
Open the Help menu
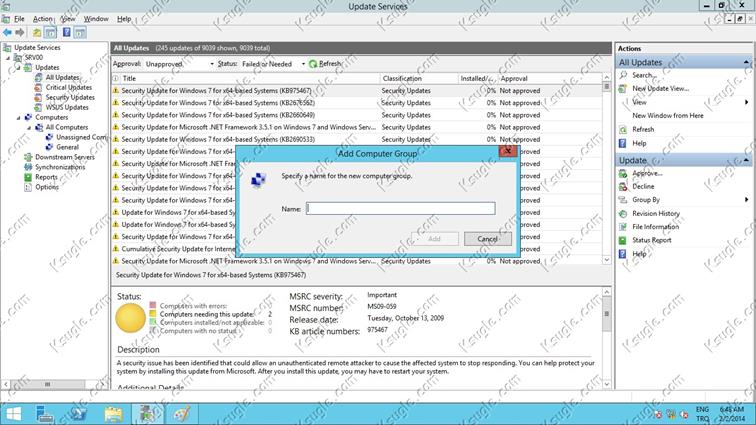click(x=124, y=19)
